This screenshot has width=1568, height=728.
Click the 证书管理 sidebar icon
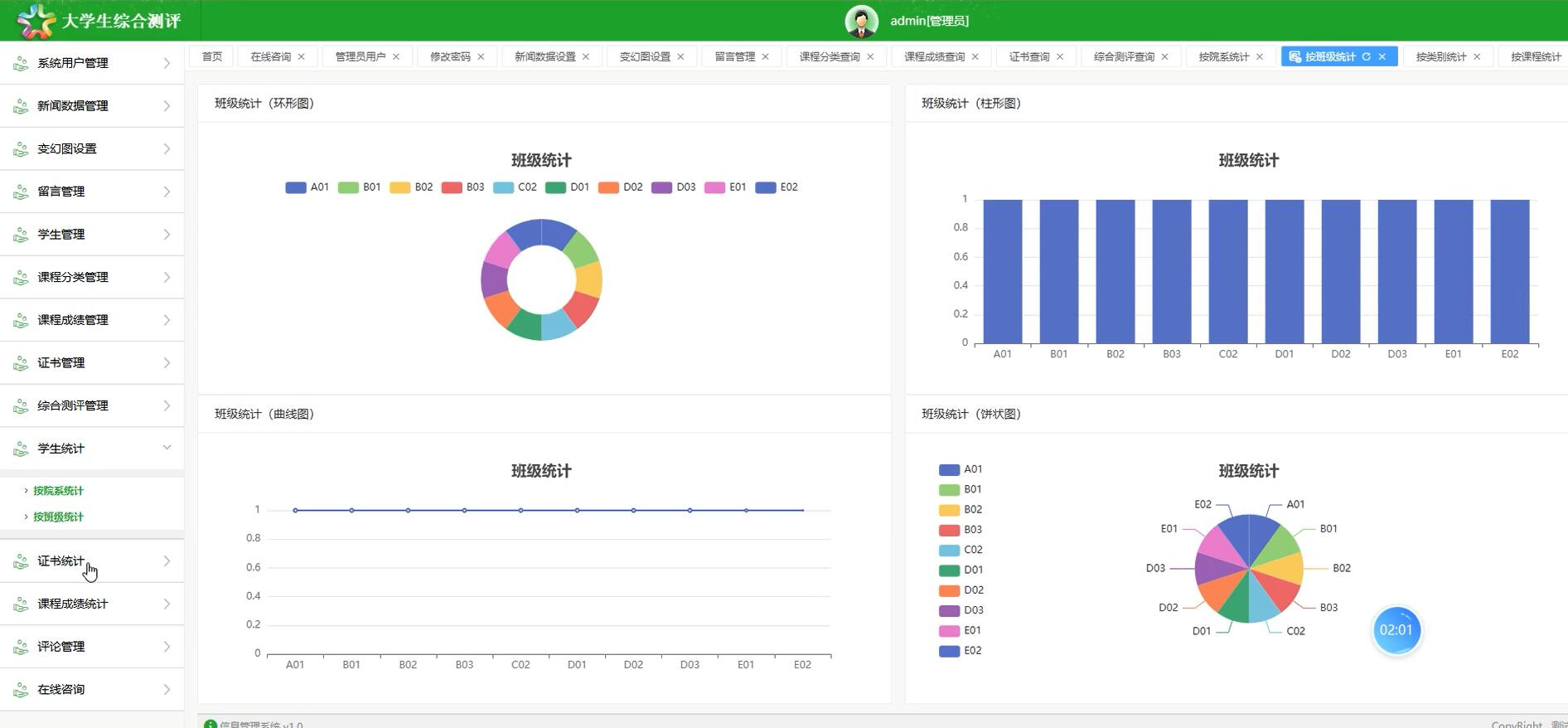[x=21, y=363]
